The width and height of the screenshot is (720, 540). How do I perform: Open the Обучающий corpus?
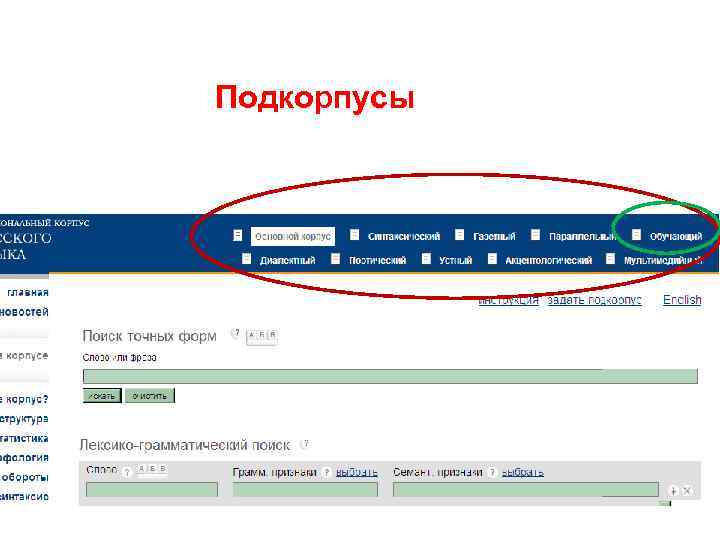pyautogui.click(x=676, y=236)
